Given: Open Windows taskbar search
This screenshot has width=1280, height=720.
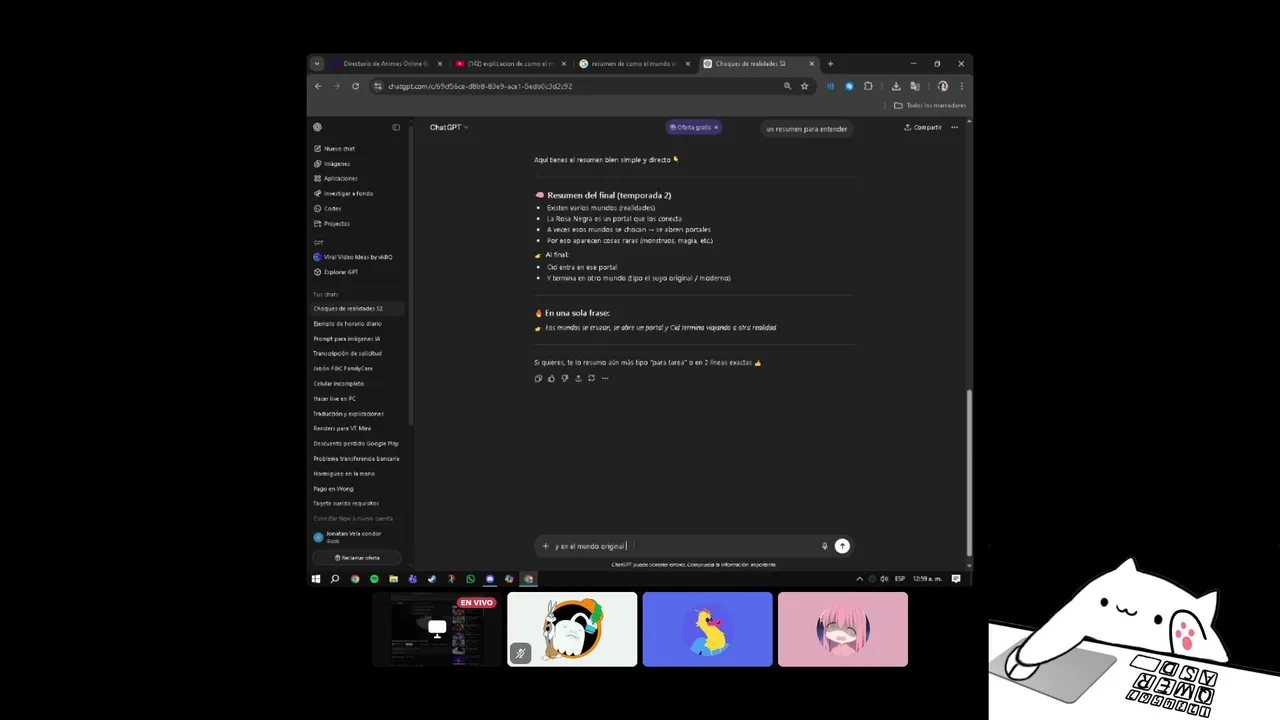Looking at the screenshot, I should point(335,578).
